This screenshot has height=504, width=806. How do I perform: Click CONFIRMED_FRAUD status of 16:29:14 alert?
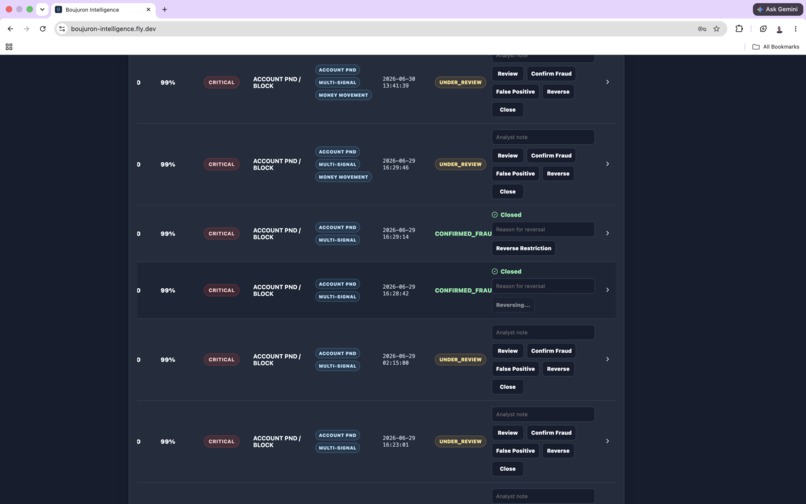coord(463,233)
